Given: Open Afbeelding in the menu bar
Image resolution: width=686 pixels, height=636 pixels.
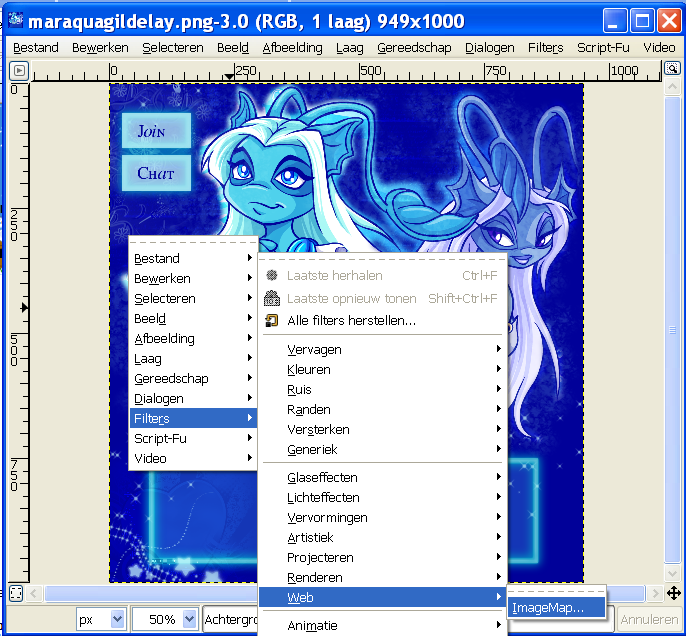Looking at the screenshot, I should point(292,48).
